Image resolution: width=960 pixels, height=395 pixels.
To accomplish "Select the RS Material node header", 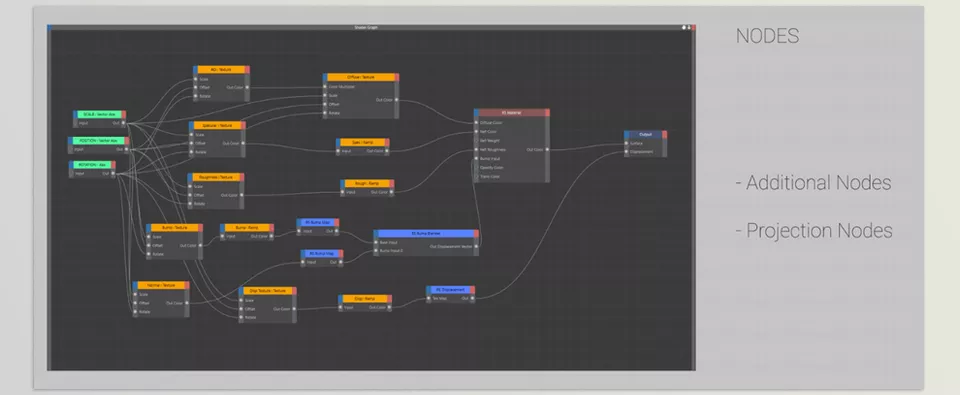I will point(512,113).
